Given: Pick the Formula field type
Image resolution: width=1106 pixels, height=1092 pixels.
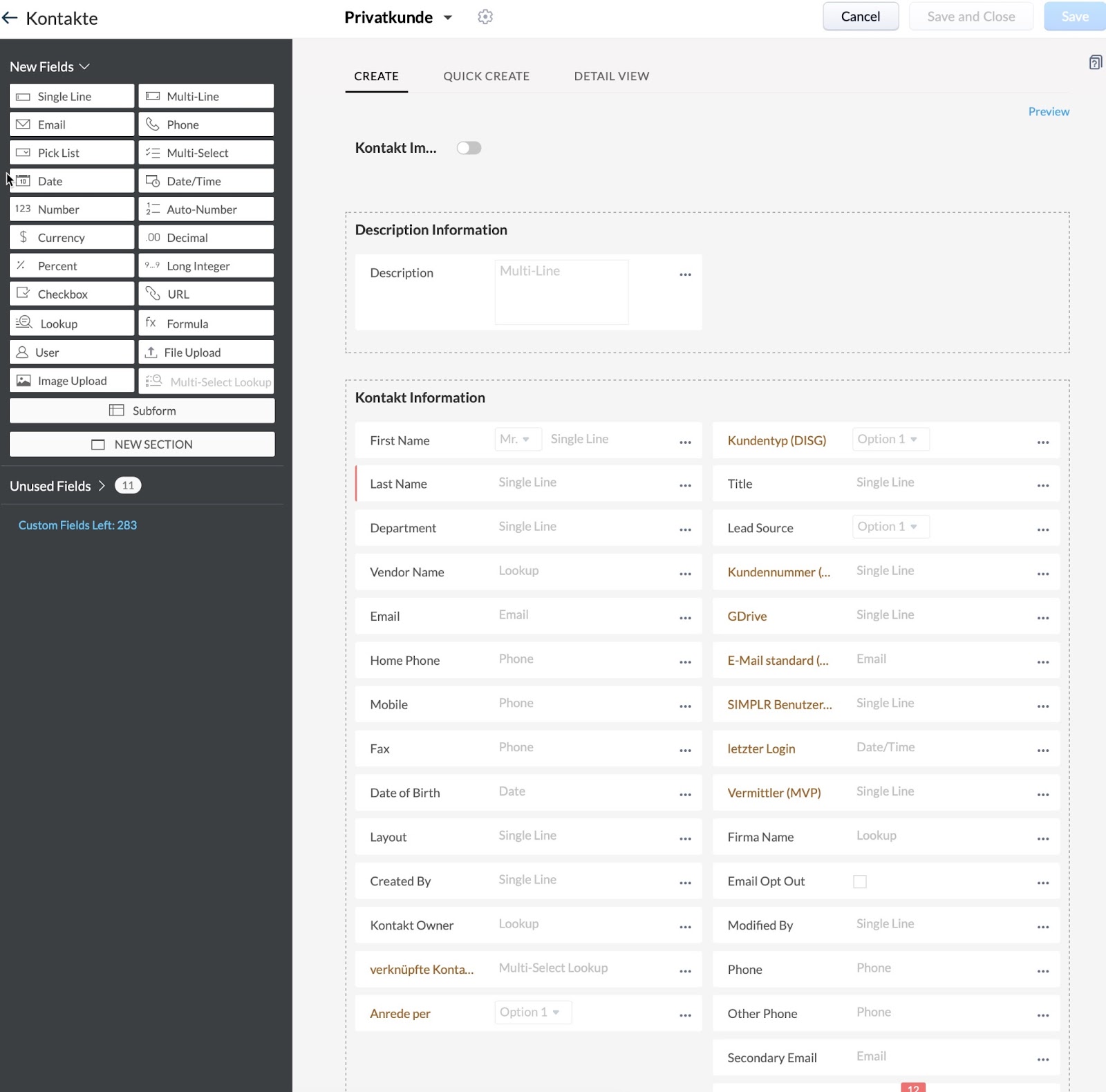Looking at the screenshot, I should point(206,323).
